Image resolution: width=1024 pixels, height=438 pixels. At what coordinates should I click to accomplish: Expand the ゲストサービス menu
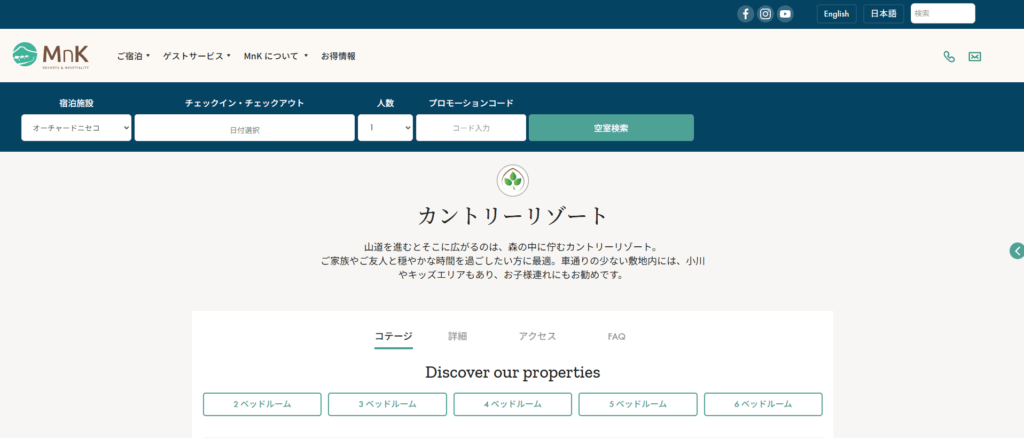point(197,56)
